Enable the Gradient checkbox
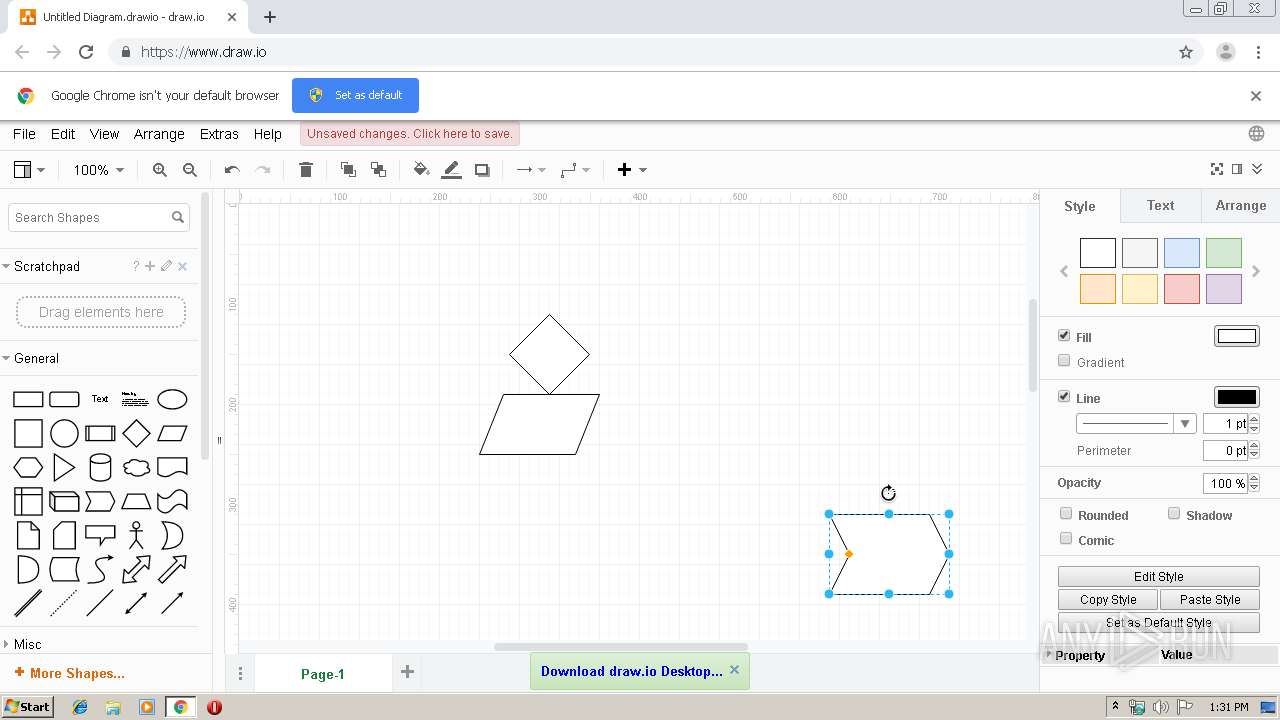1280x720 pixels. 1064,361
